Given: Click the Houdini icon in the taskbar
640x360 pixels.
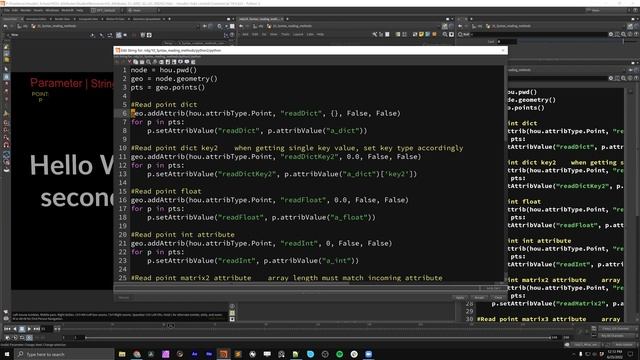Looking at the screenshot, I should (223, 354).
